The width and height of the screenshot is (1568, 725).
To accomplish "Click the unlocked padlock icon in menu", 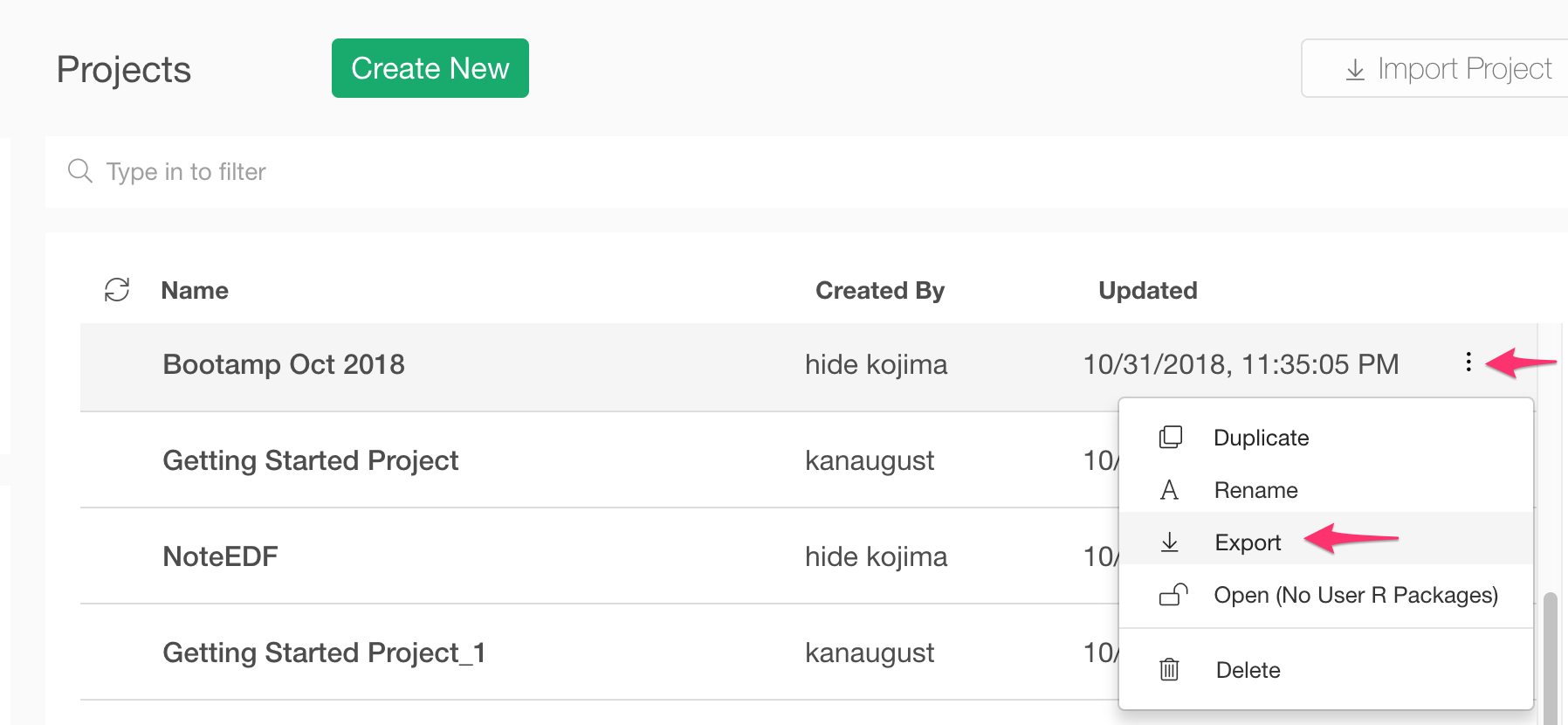I will (x=1173, y=595).
